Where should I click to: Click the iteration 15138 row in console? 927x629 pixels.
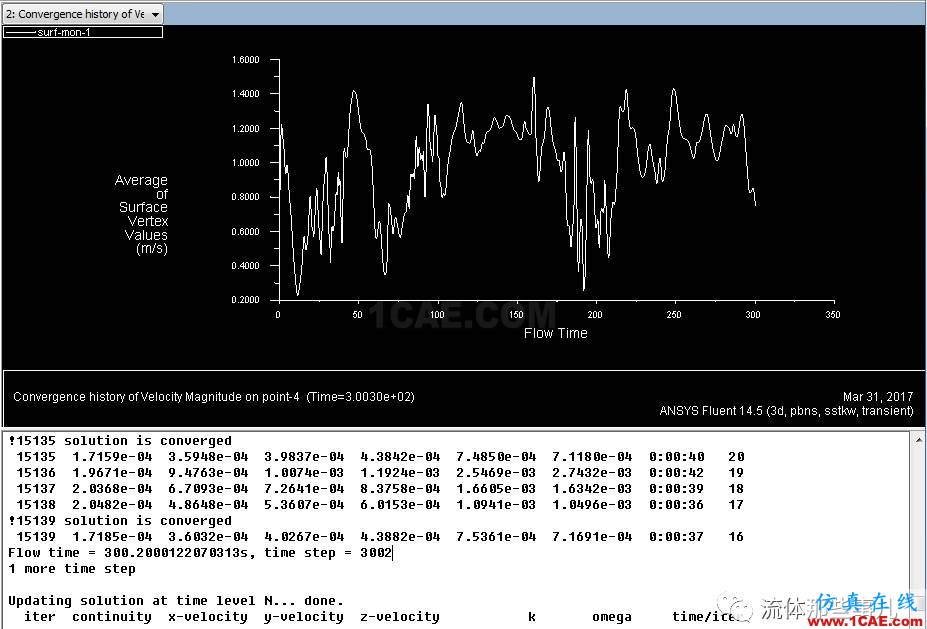tap(380, 505)
